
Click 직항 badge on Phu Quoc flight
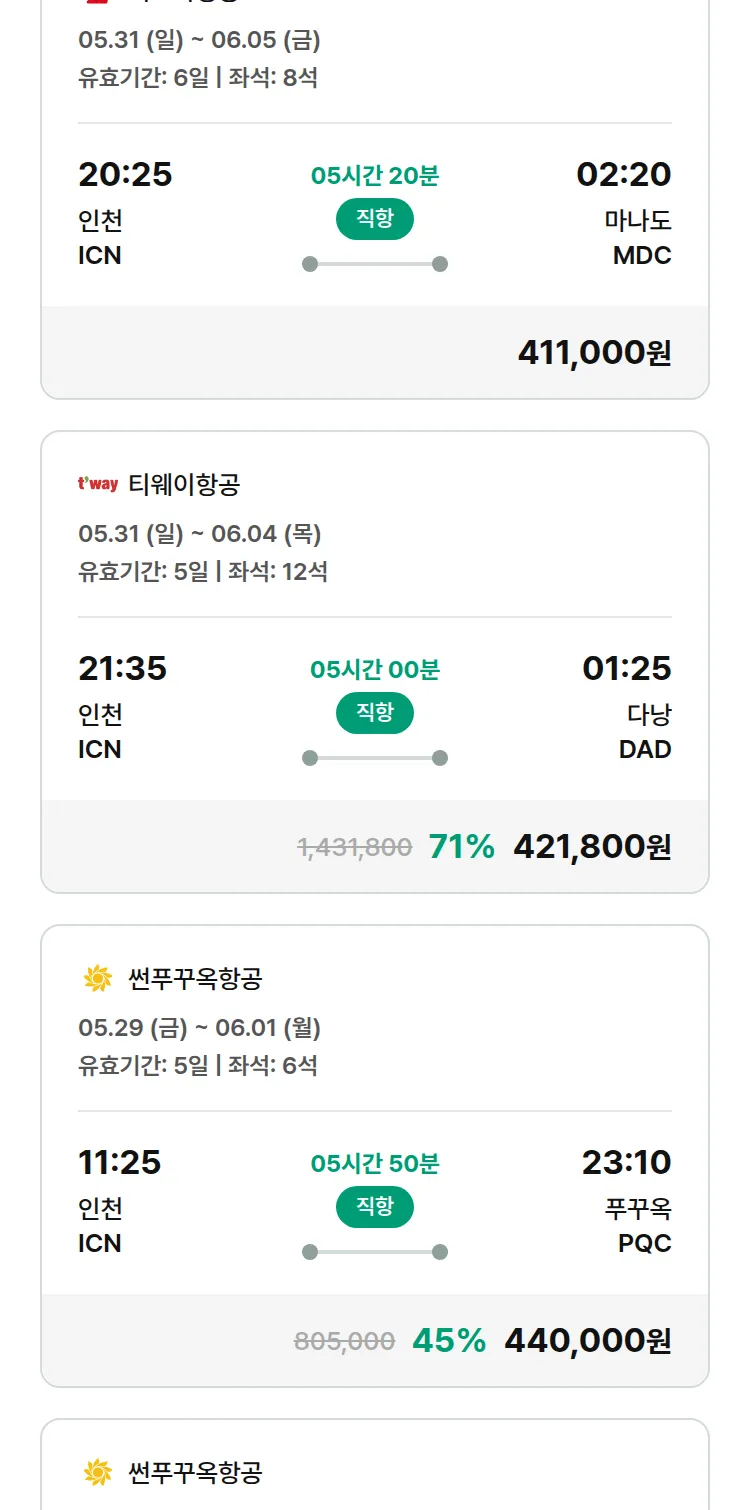click(374, 1207)
